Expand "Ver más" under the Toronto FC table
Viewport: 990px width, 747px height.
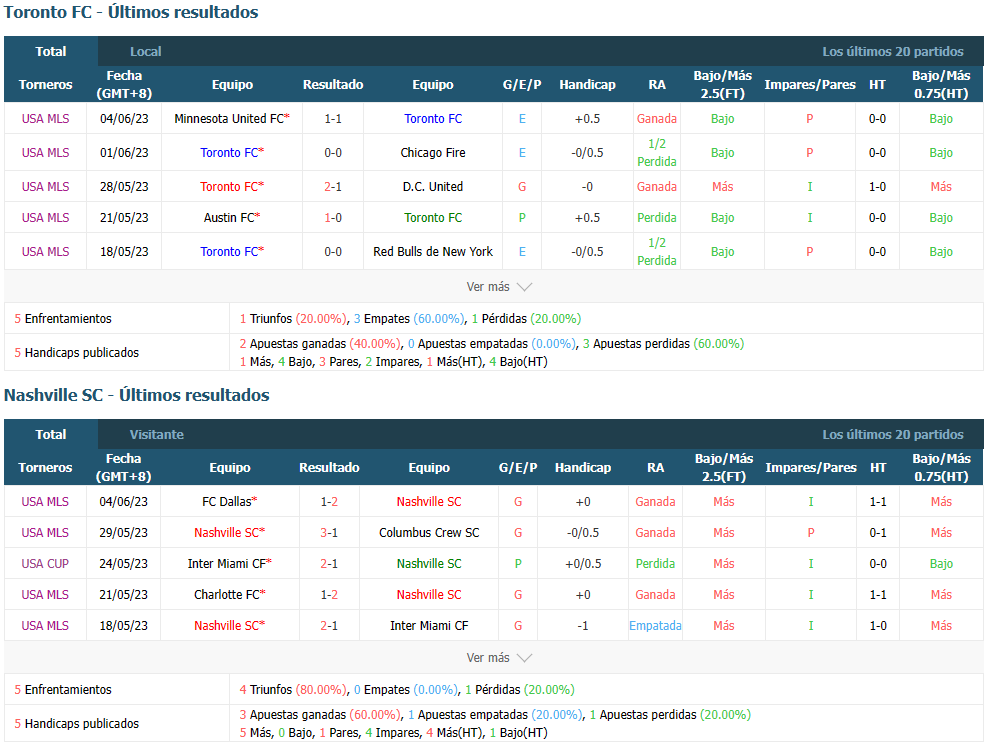[499, 287]
